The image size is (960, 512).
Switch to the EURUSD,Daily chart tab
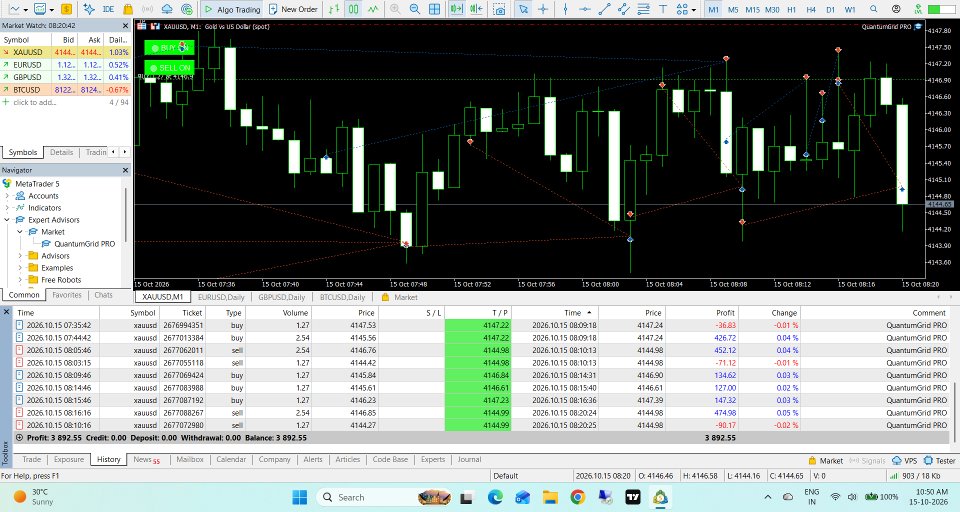tap(221, 297)
